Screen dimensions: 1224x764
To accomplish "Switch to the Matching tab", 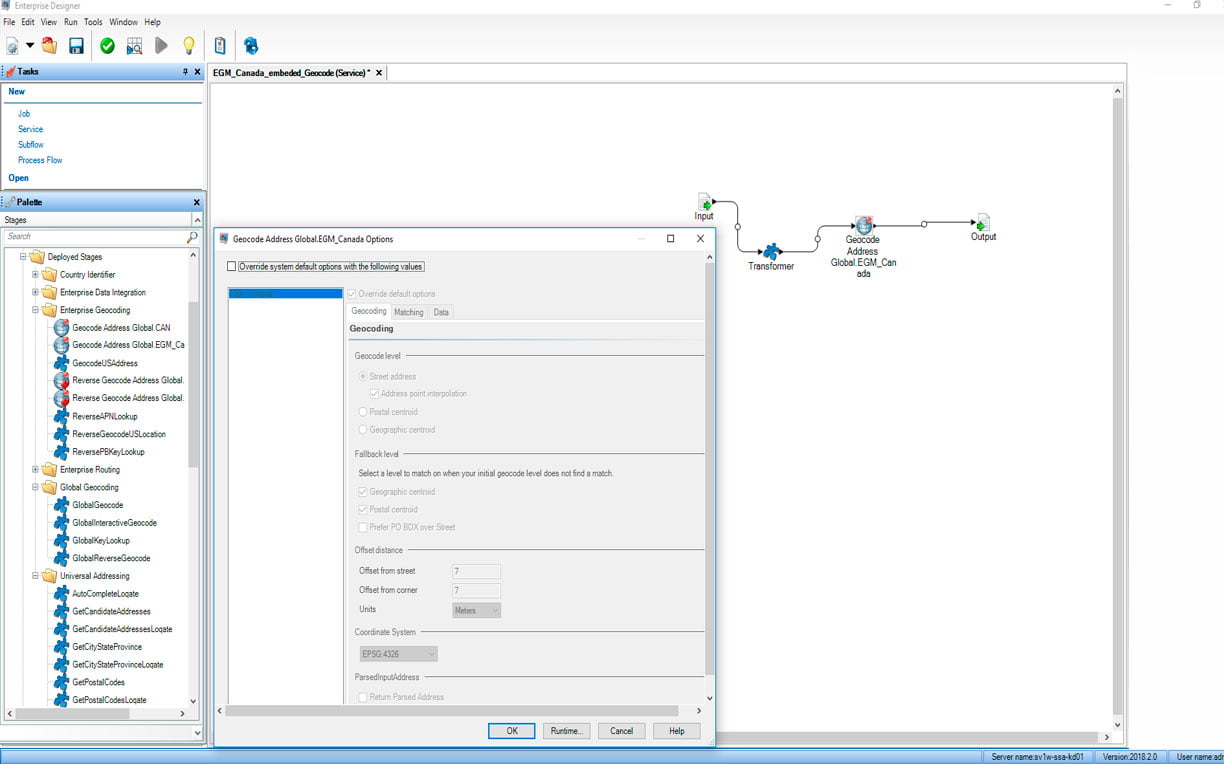I will click(408, 311).
